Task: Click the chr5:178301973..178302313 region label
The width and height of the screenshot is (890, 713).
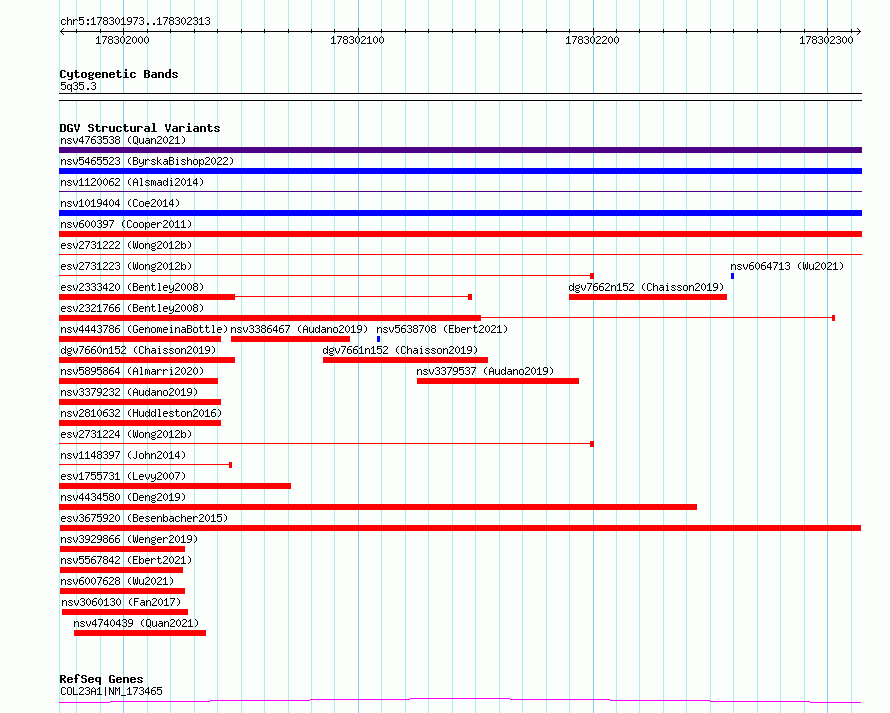Action: coord(135,21)
